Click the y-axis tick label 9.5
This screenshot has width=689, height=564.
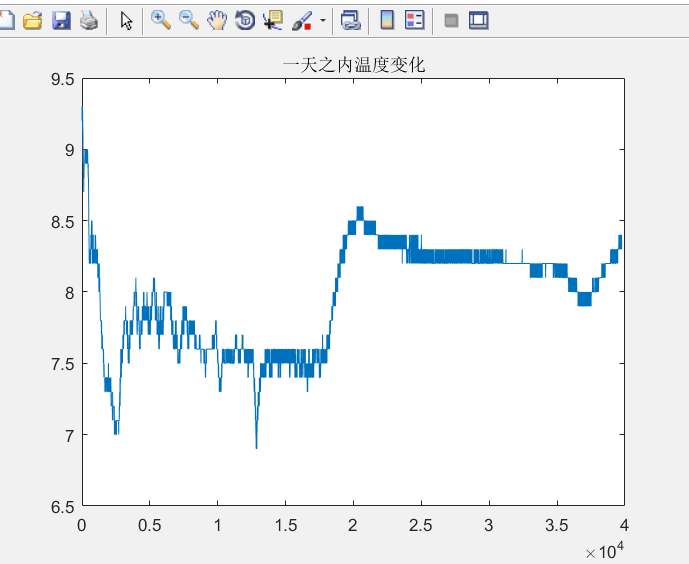point(62,80)
